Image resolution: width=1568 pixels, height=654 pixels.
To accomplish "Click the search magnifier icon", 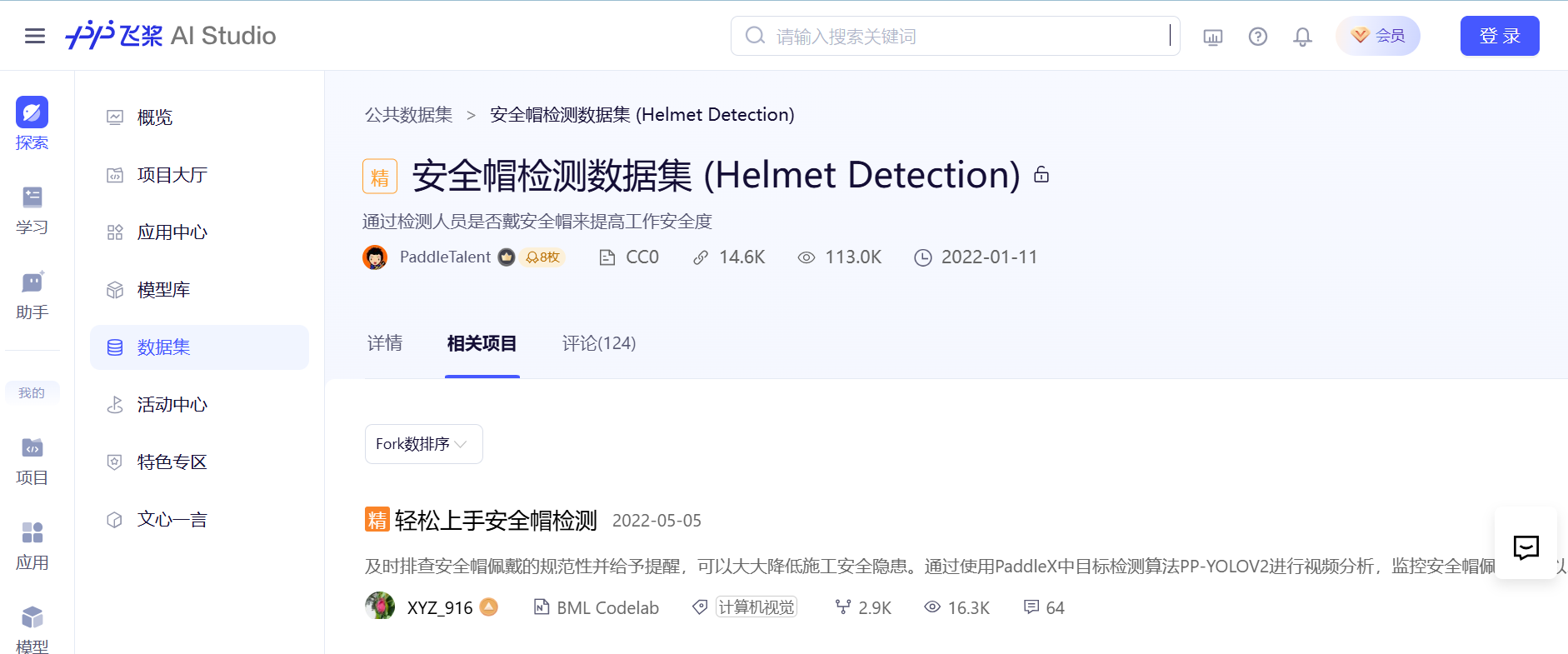I will point(755,36).
